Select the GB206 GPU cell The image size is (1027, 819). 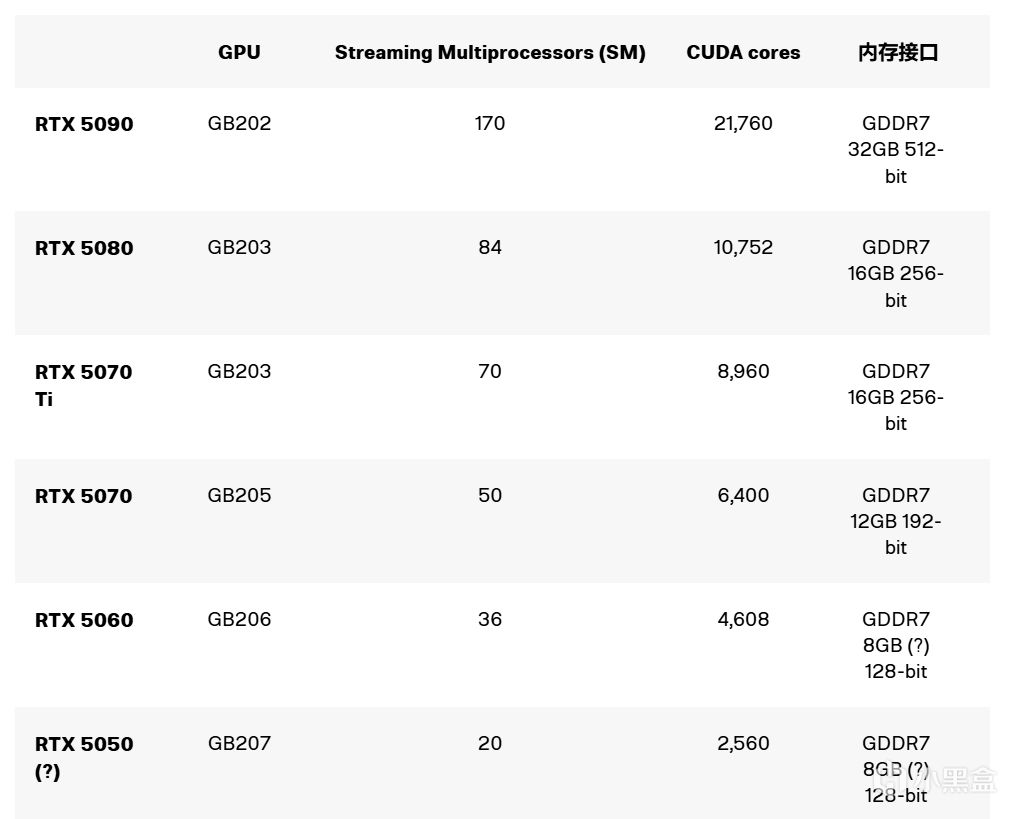(239, 619)
